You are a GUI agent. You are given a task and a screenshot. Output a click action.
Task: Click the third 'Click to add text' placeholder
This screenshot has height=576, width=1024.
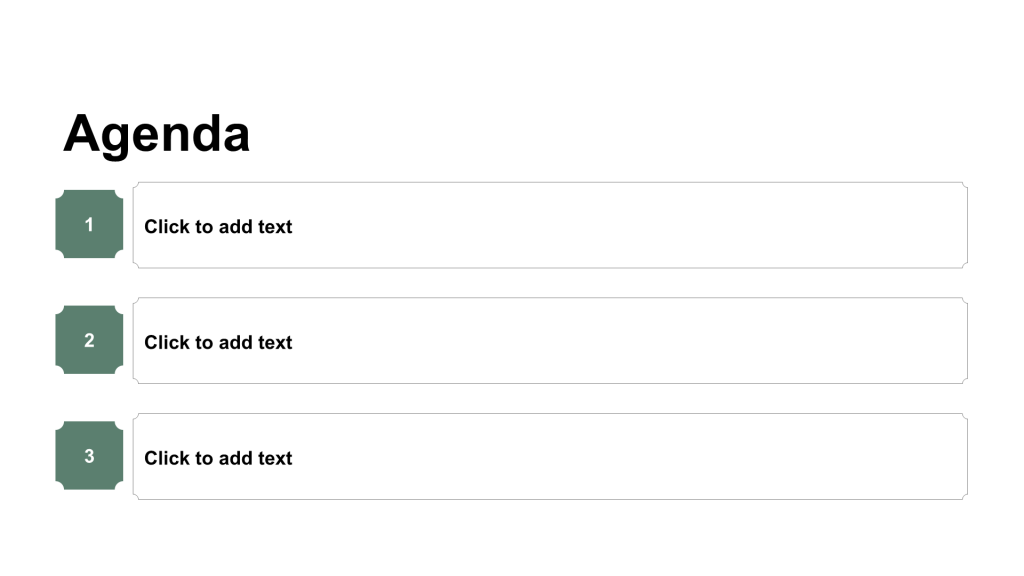218,459
